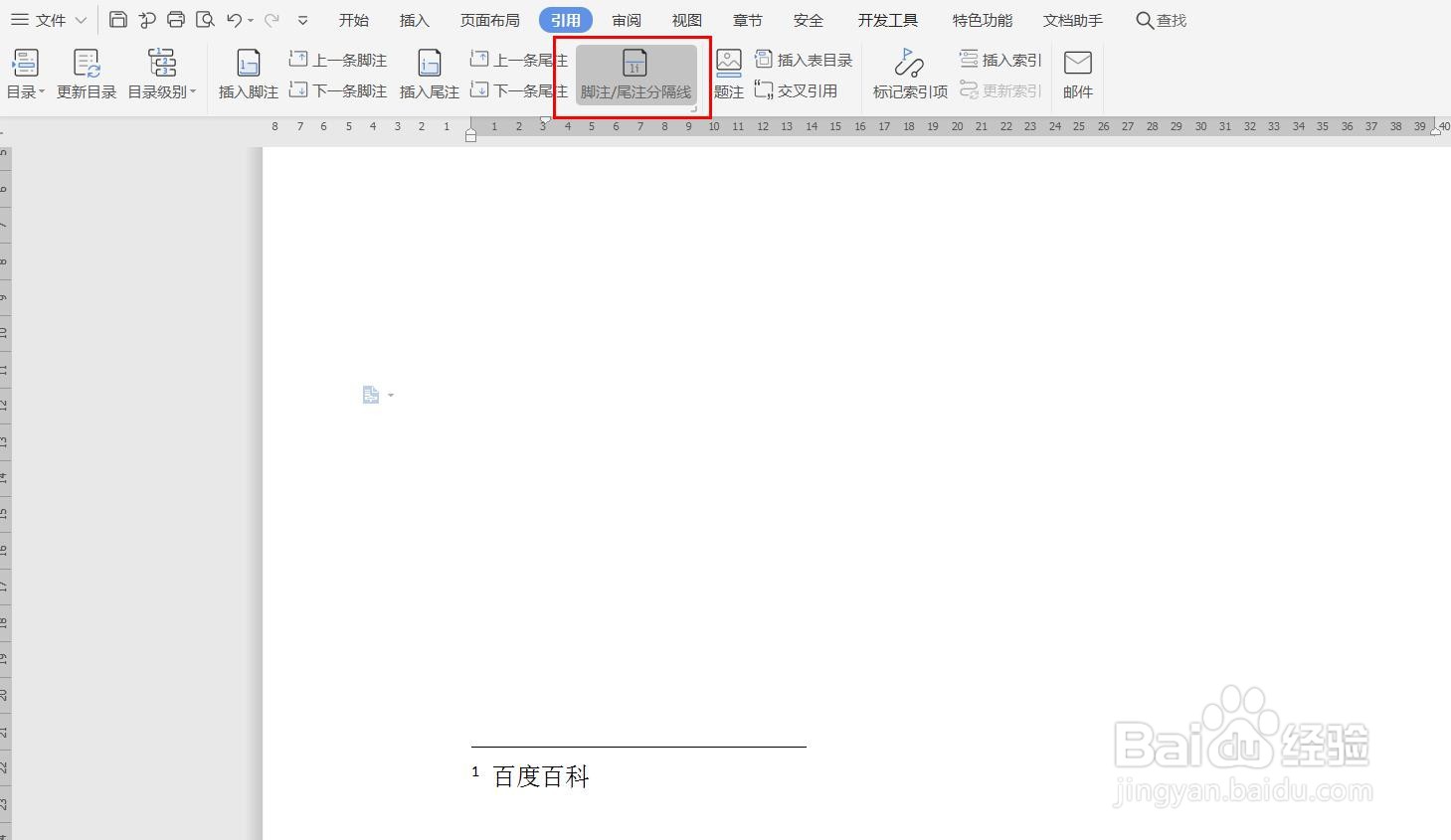Click the export to PDF icon beside Save

pos(147,20)
